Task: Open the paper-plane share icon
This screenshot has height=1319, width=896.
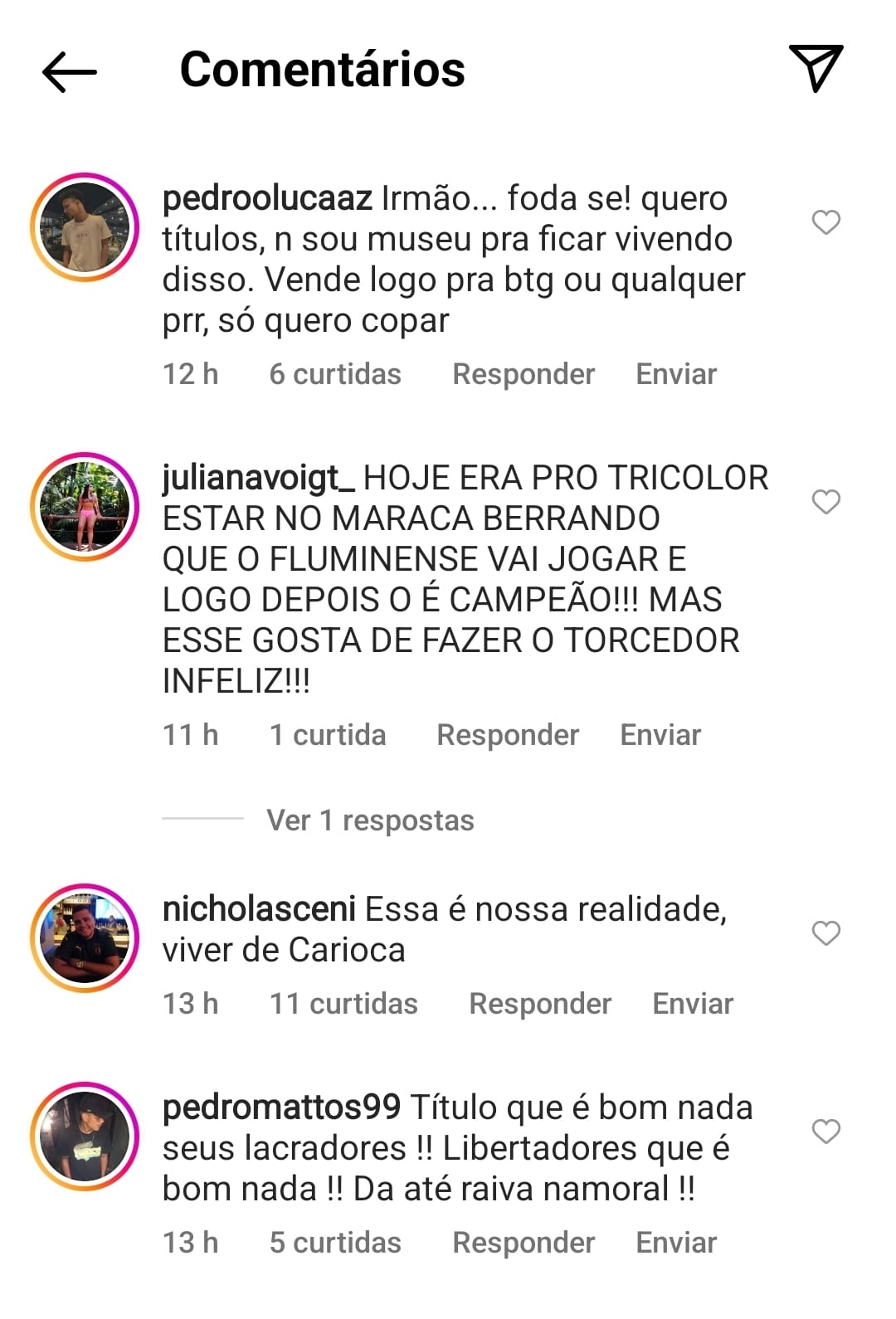Action: [x=816, y=68]
